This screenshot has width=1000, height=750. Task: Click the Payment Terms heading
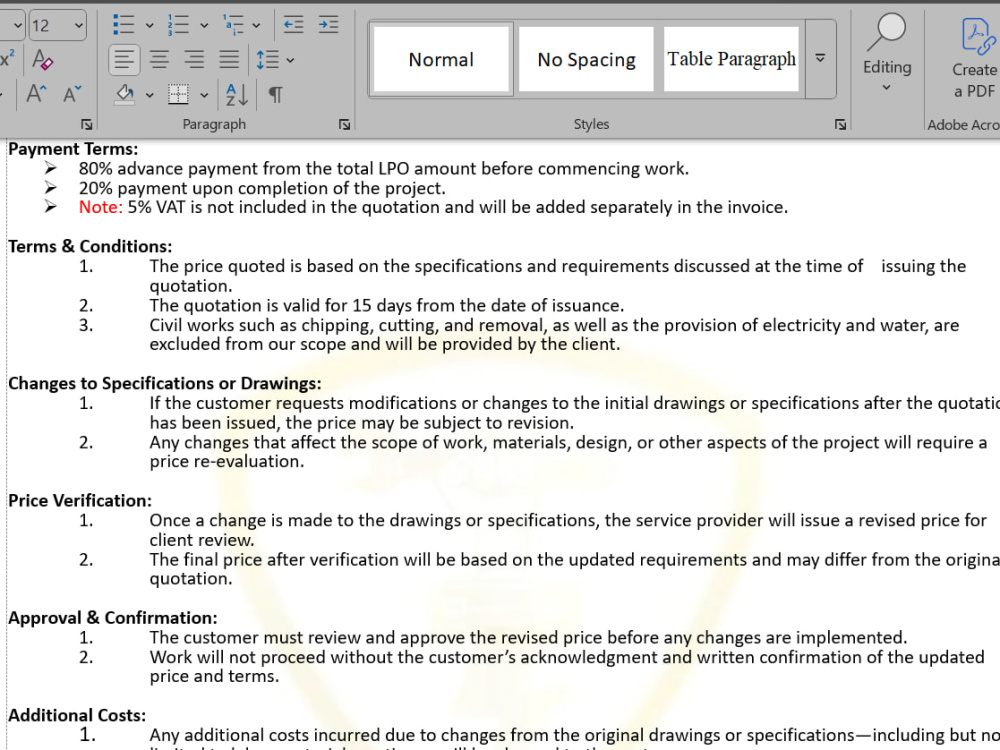tap(73, 149)
